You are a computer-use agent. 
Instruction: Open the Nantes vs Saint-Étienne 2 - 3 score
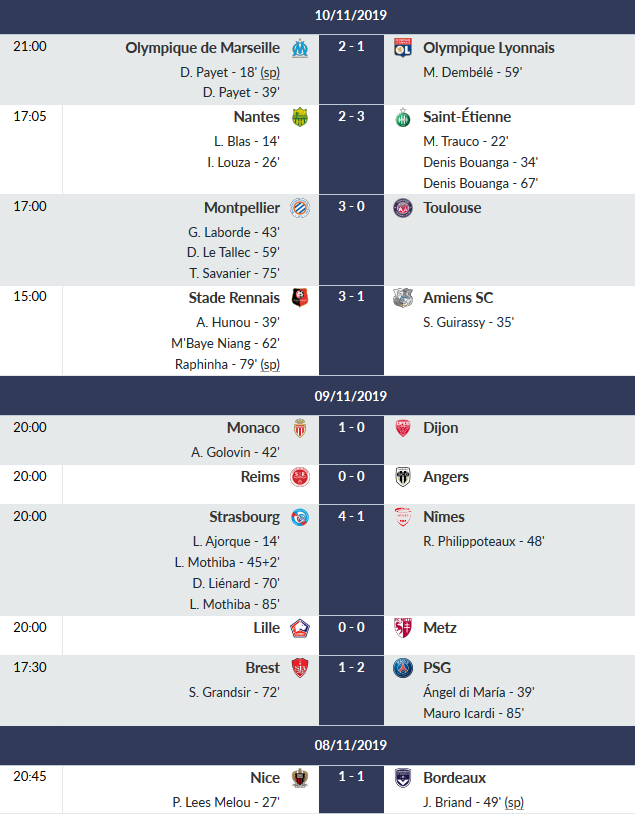351,117
